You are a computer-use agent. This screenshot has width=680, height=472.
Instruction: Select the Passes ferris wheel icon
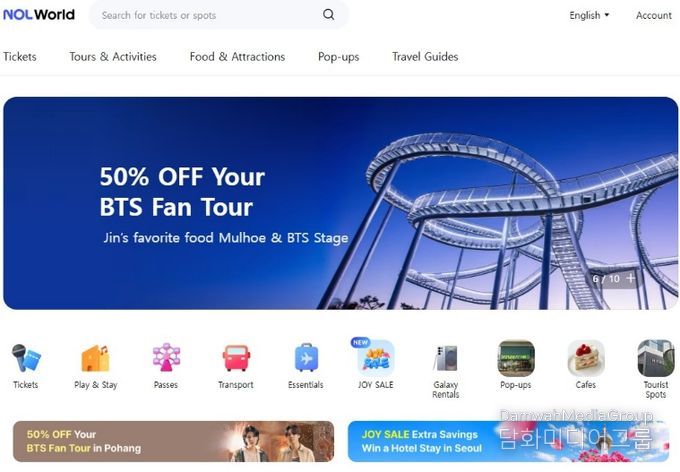(166, 357)
